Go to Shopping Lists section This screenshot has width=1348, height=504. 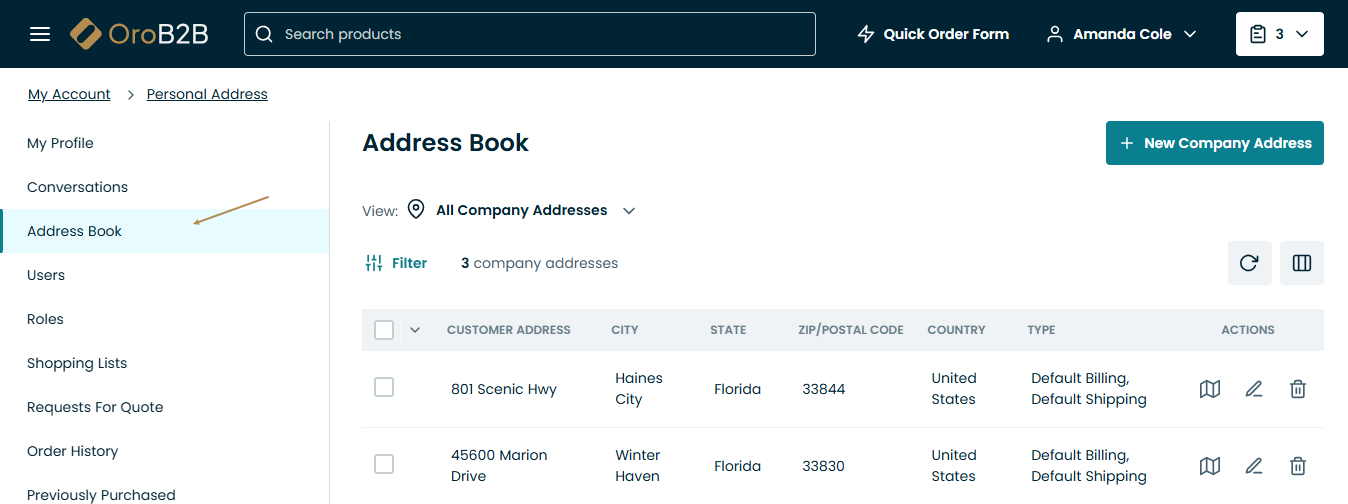pyautogui.click(x=77, y=363)
